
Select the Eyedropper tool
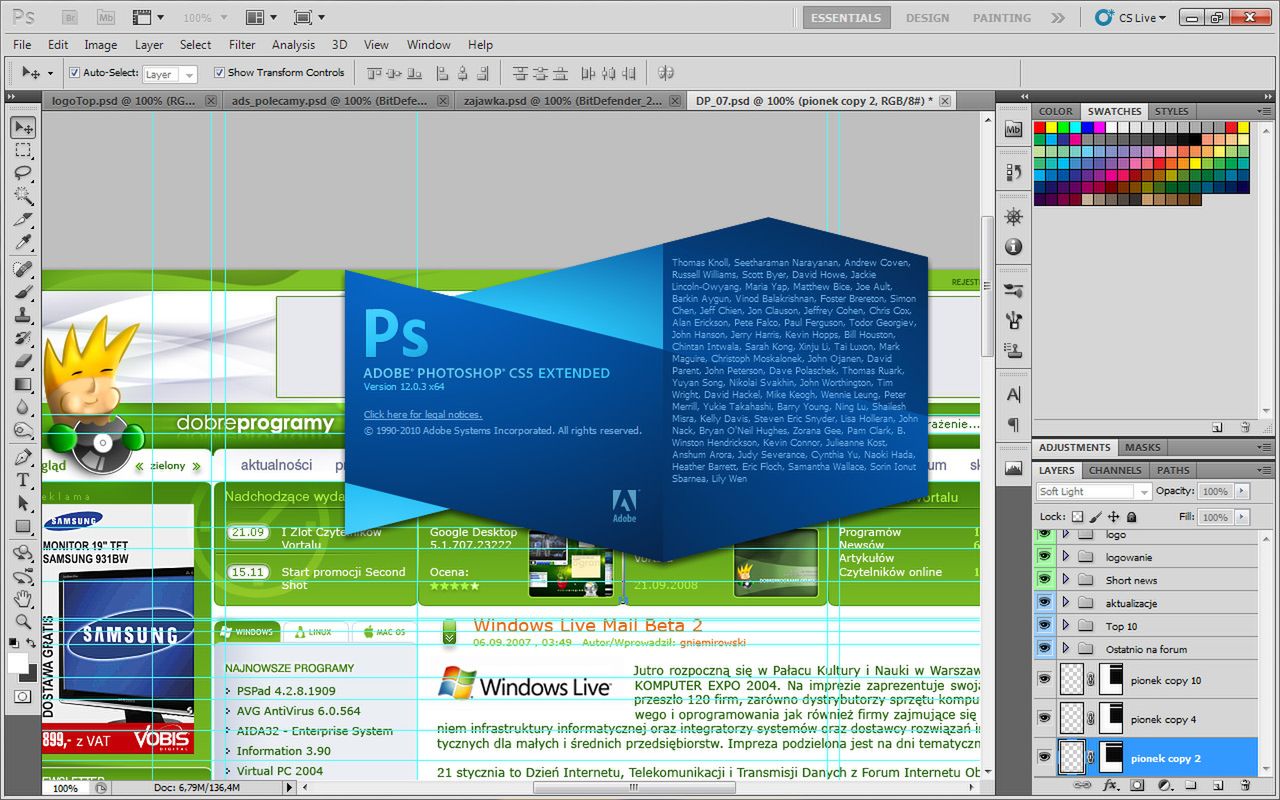click(x=23, y=243)
